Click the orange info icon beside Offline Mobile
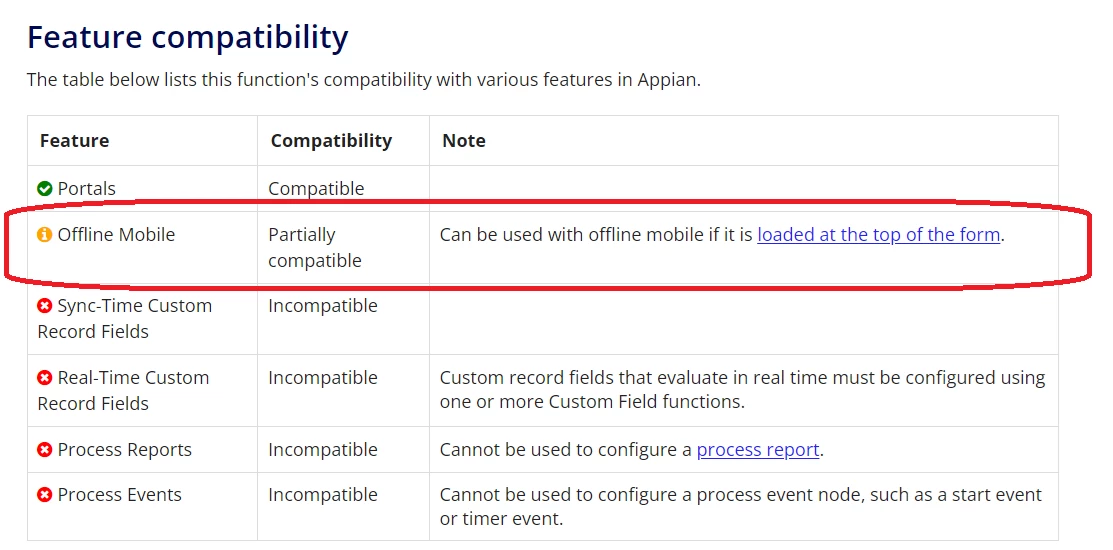Screen dimensions: 1113x550 [x=45, y=235]
